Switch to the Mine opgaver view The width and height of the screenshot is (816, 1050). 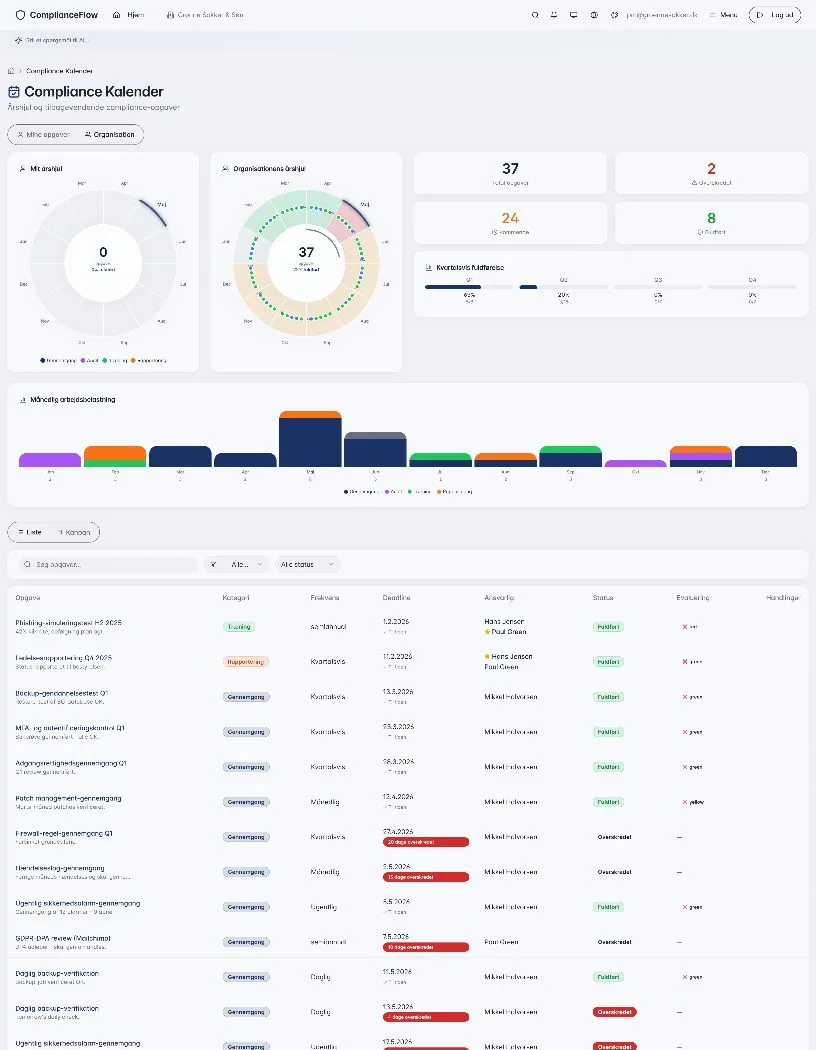[44, 135]
